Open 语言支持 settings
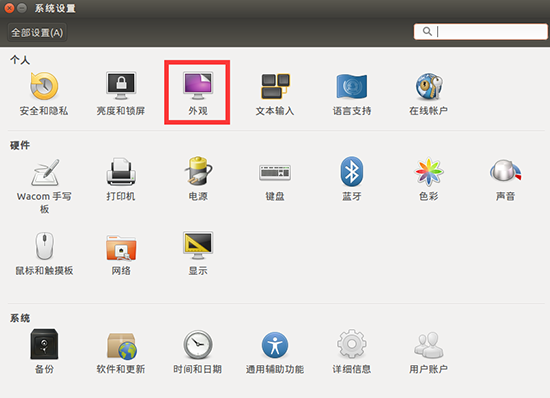 pyautogui.click(x=352, y=94)
